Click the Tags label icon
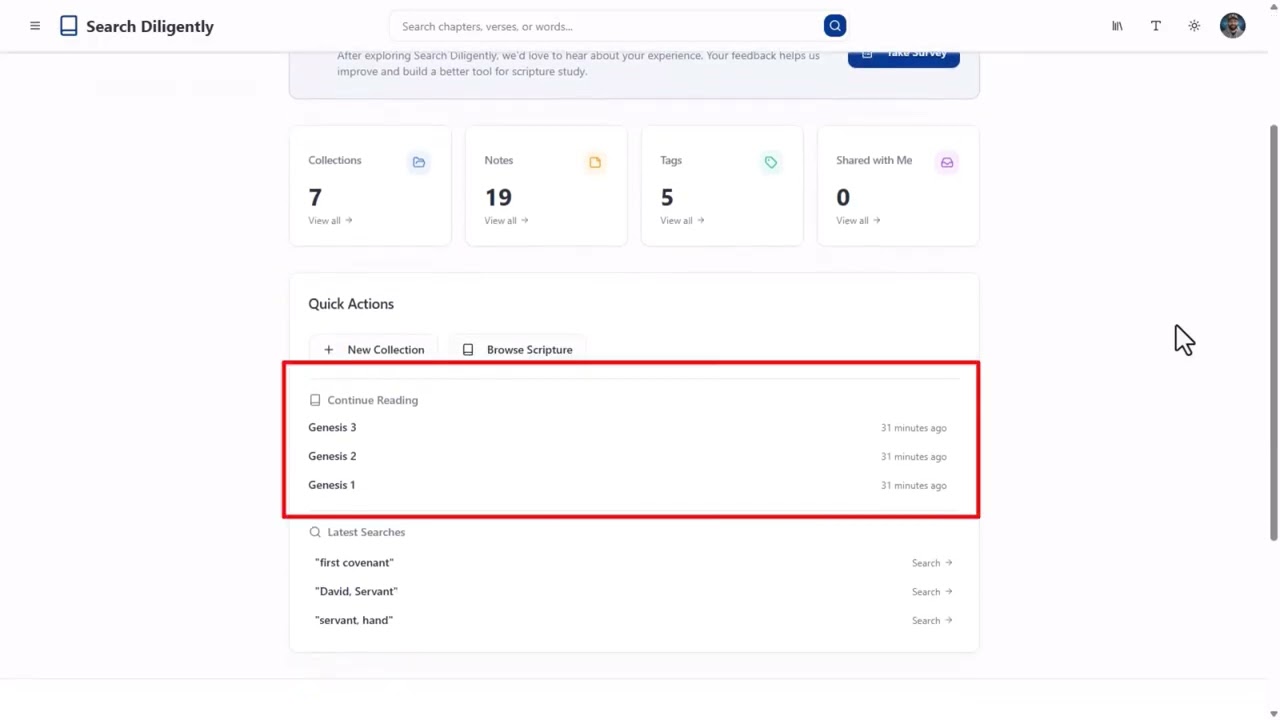 pyautogui.click(x=771, y=162)
